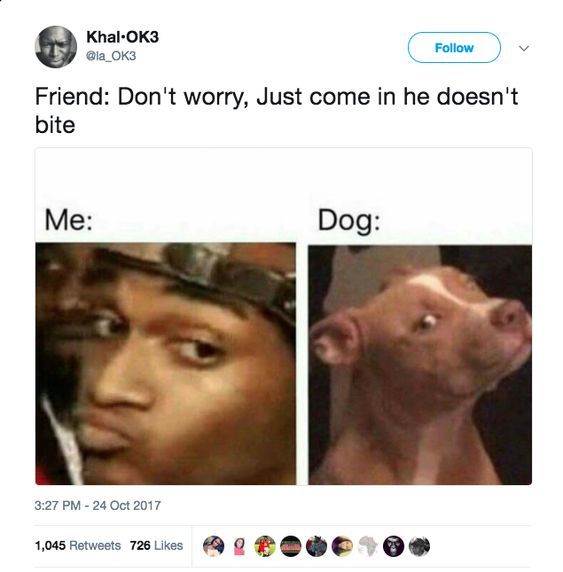Select the liker avatar with red-shirted soccer players

[x=265, y=546]
